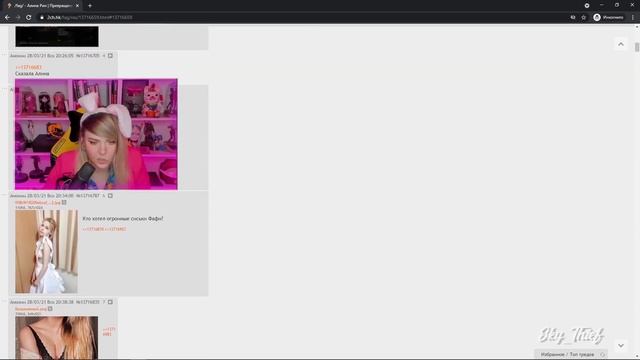Screen dimensions: 640x360
Task: Go back with the browser back arrow
Action: (7, 18)
